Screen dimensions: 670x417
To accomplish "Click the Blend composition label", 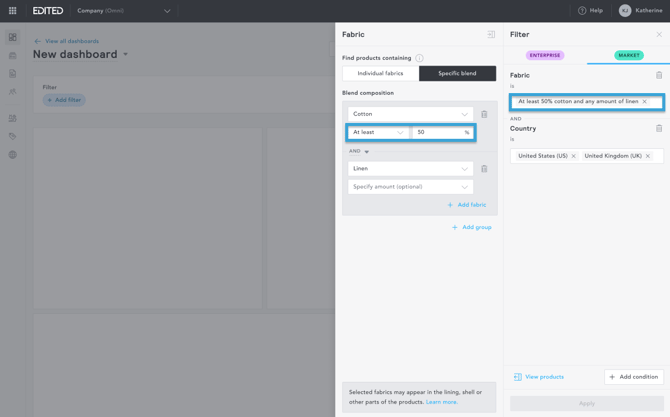I will [x=368, y=93].
